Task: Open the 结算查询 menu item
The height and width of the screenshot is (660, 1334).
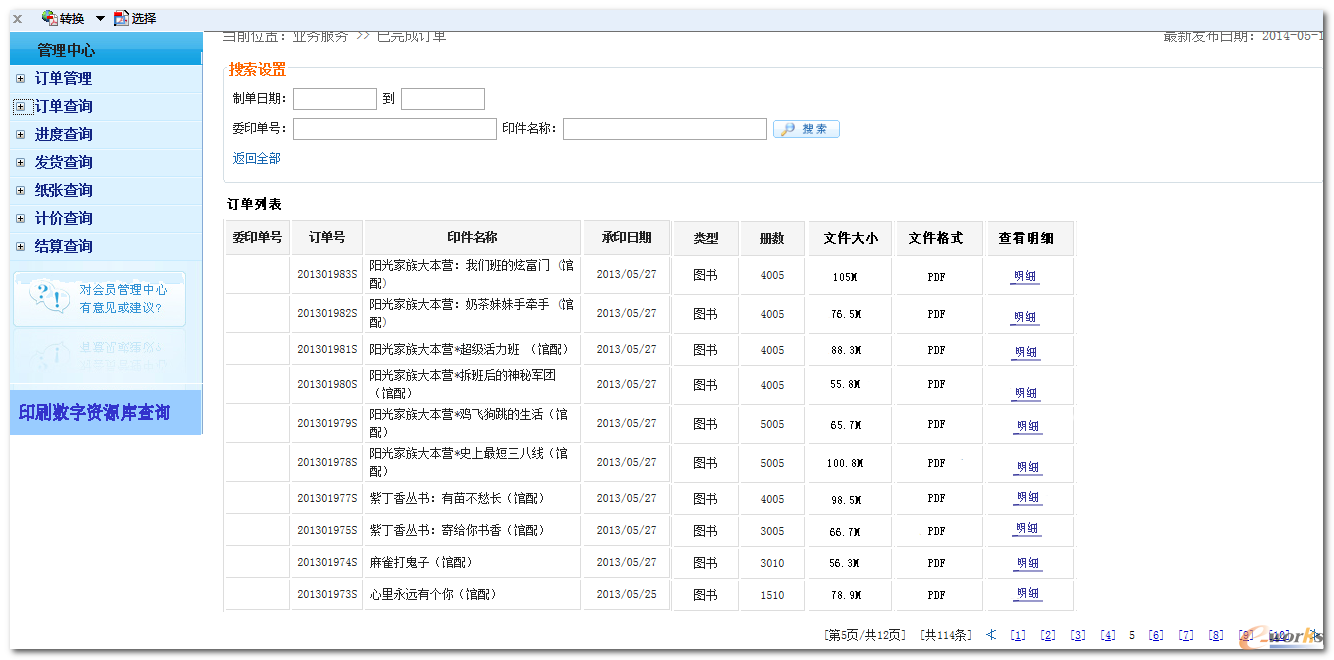Action: [x=64, y=246]
